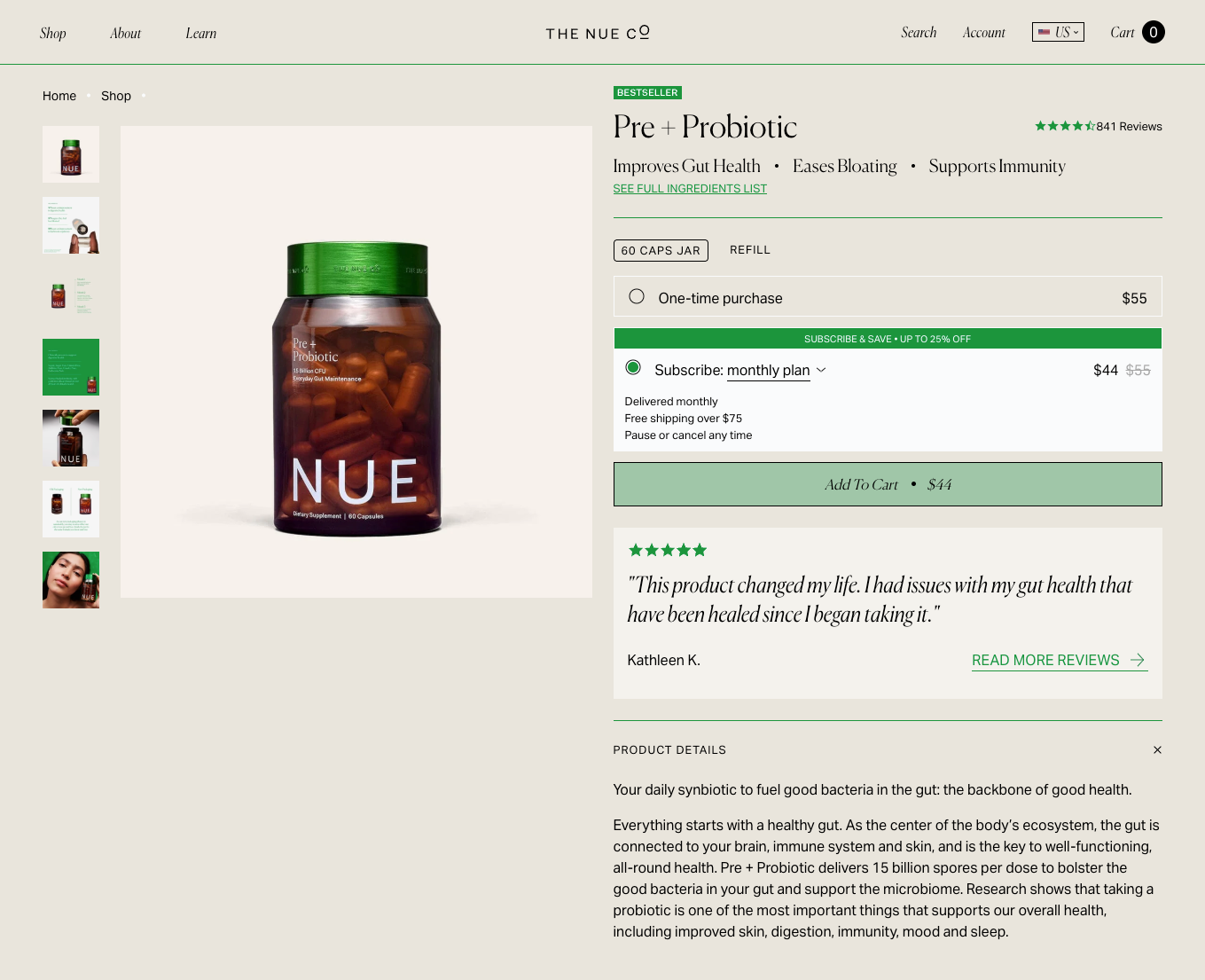Open the Learn menu in header
Viewport: 1205px width, 980px height.
click(201, 34)
